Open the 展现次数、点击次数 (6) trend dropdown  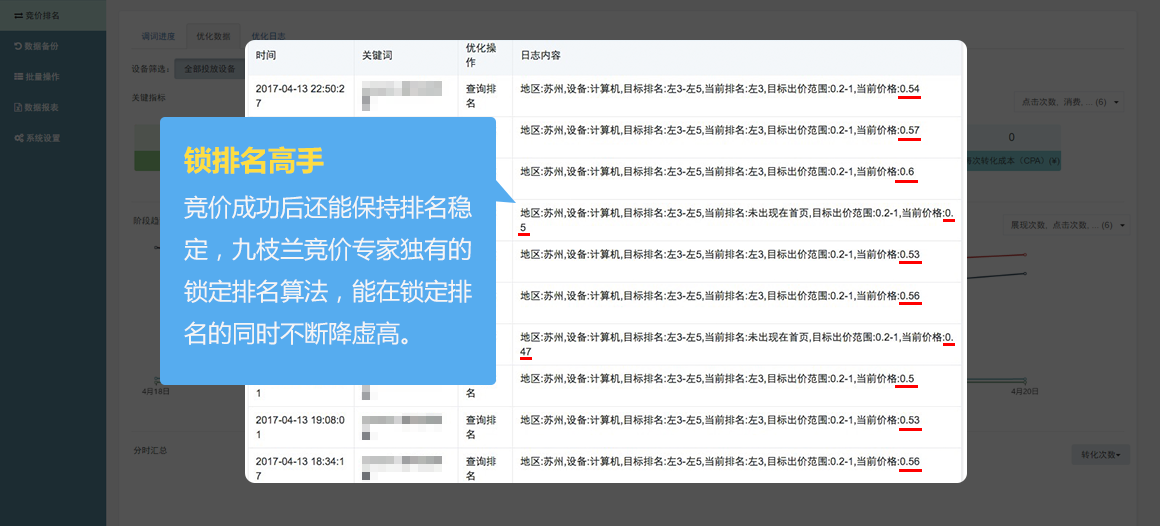click(1065, 225)
